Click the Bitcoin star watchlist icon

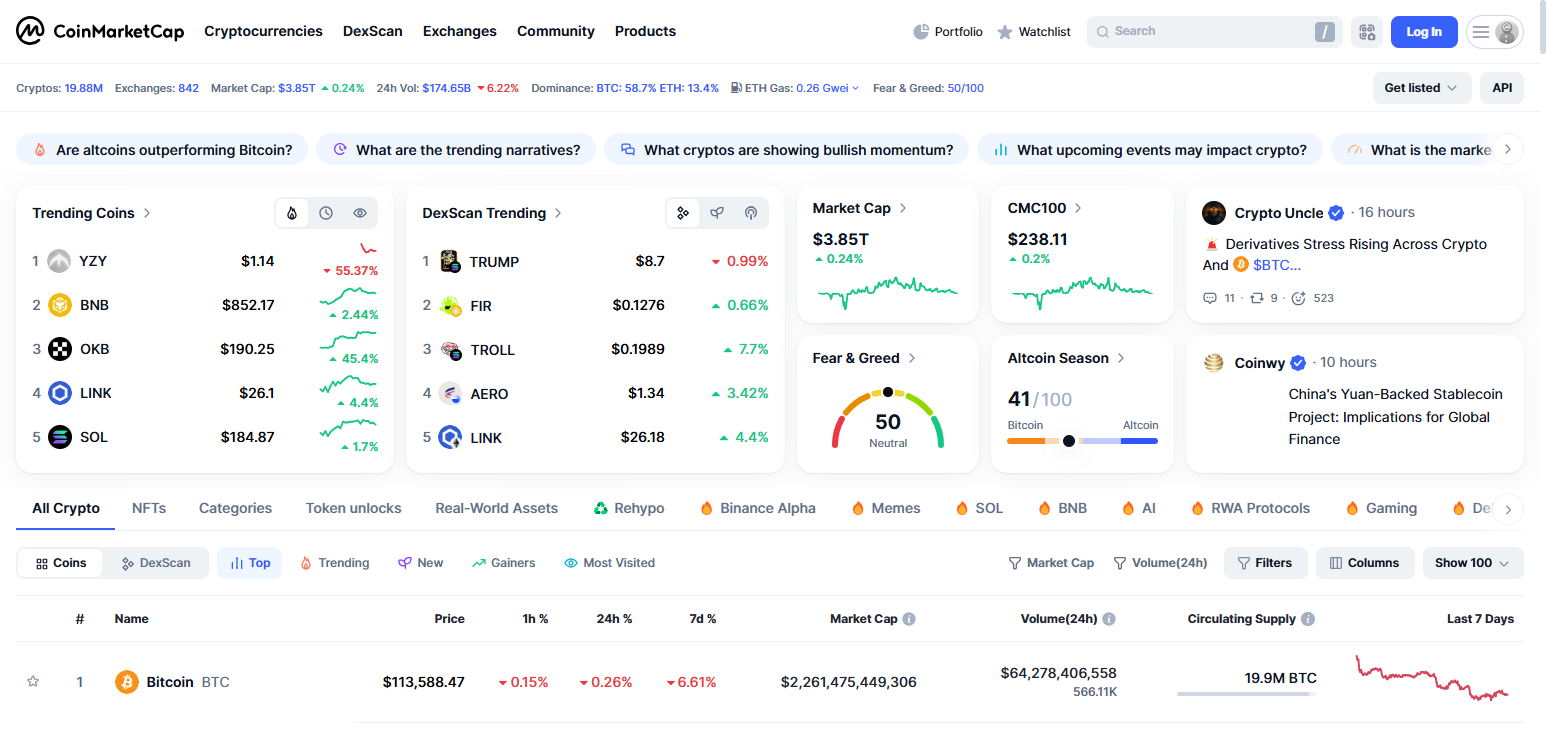pyautogui.click(x=33, y=682)
